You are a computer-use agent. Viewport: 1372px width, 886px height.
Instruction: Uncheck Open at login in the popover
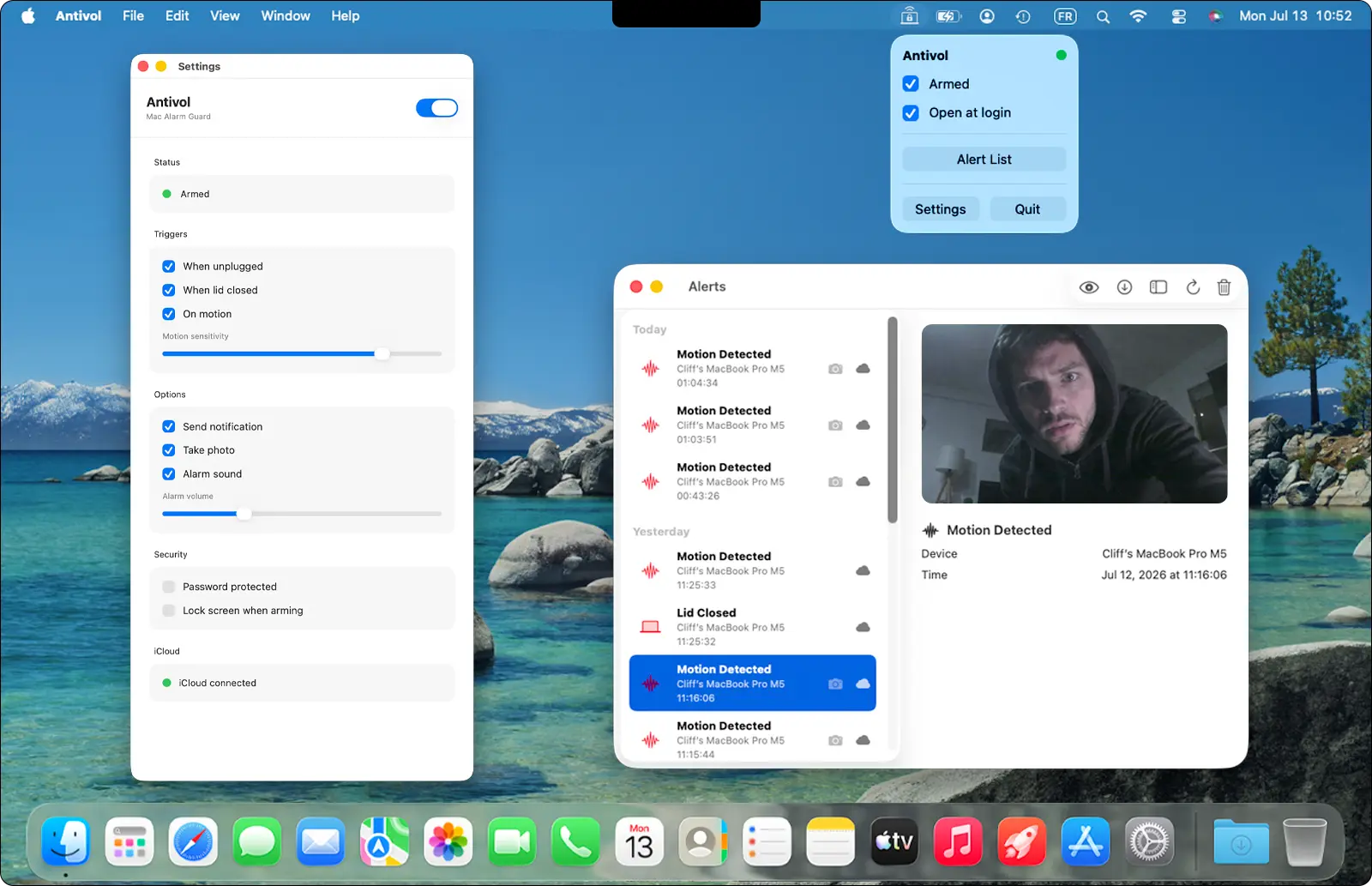(x=911, y=113)
